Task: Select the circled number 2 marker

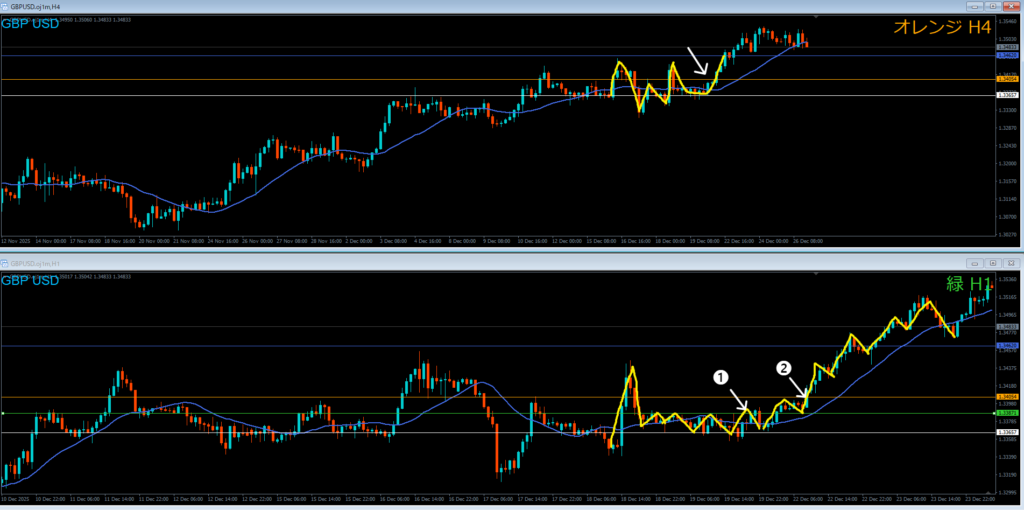Action: (x=785, y=368)
